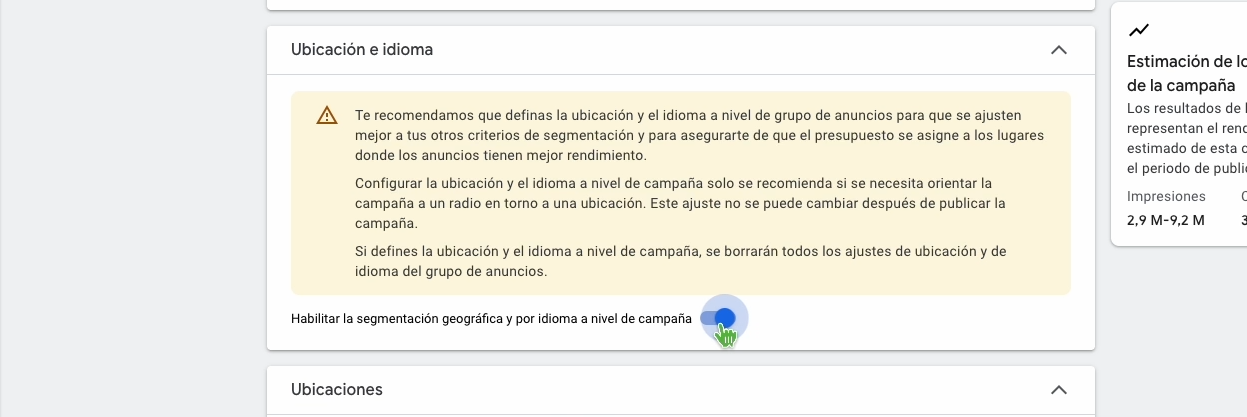Click the Habilitar la segmentación geográfica label
The image size is (1247, 417).
tap(491, 319)
